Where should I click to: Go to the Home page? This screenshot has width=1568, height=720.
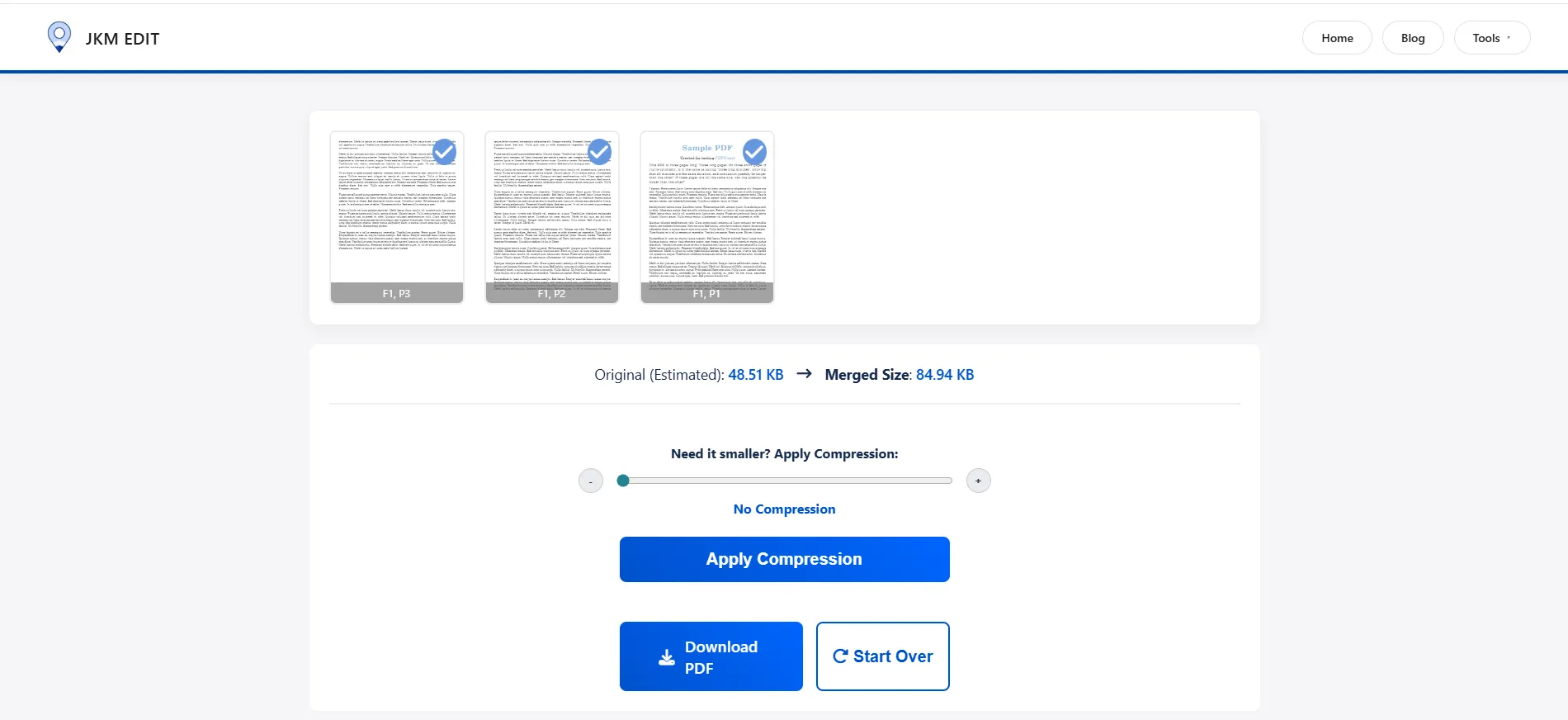1337,38
